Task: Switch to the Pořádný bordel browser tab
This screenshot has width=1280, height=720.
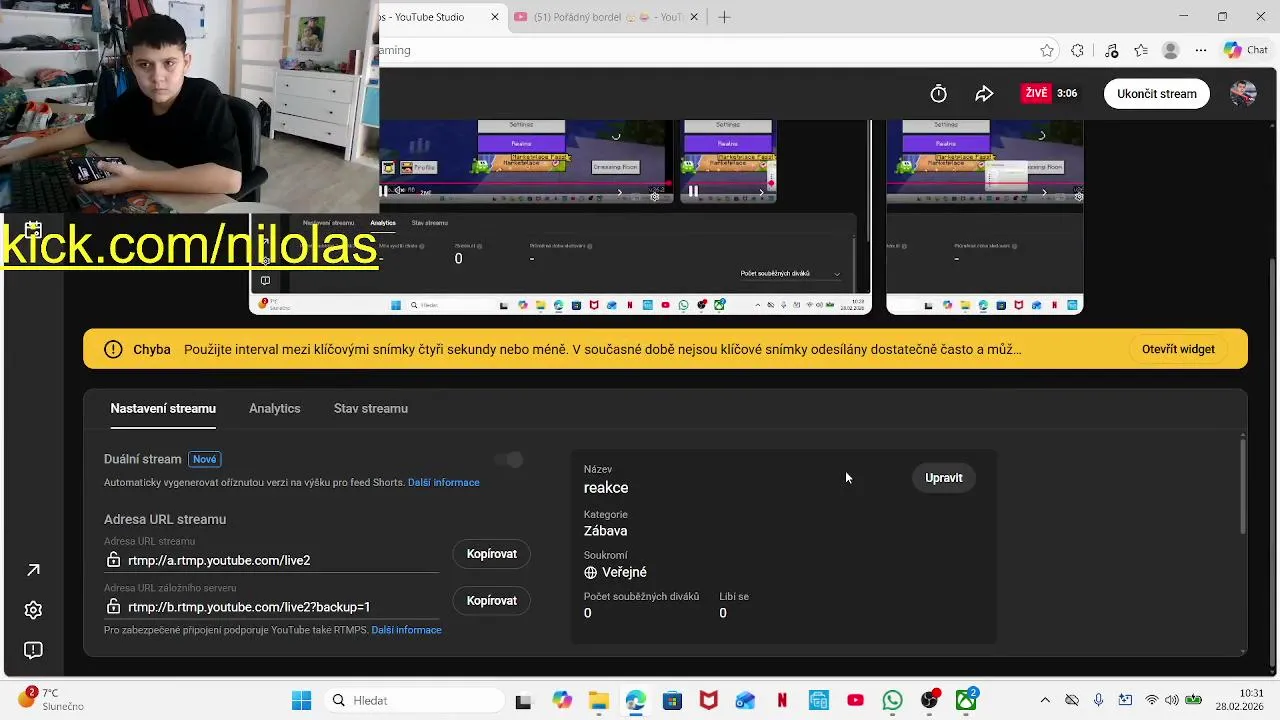Action: (x=606, y=17)
